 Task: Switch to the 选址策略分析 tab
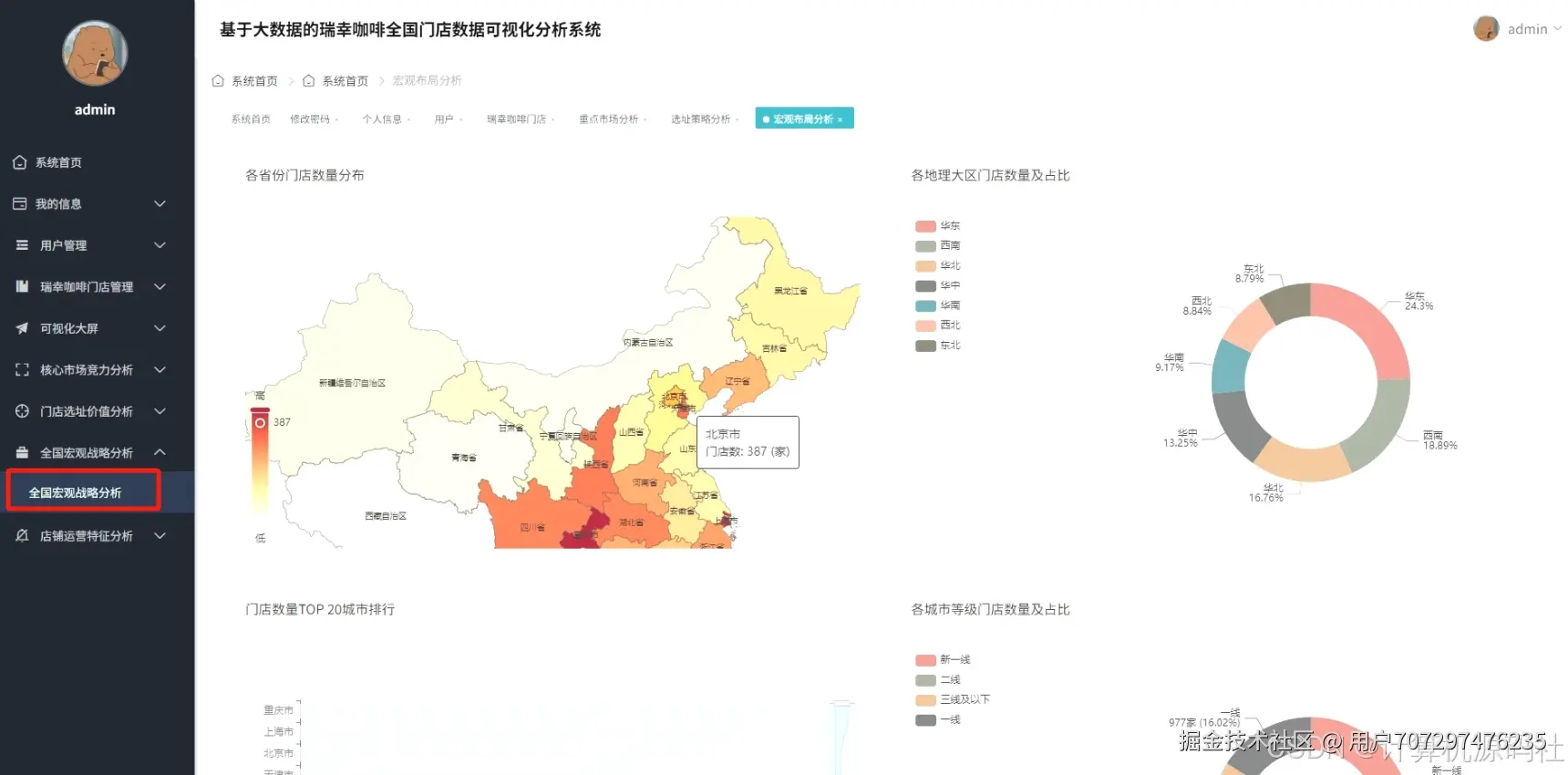click(701, 119)
